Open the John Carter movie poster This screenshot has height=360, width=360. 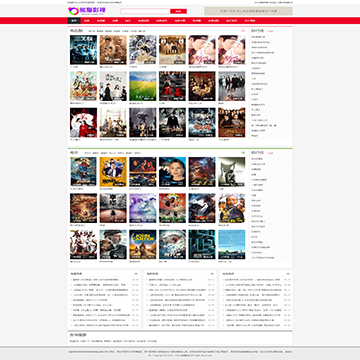[x=143, y=244]
